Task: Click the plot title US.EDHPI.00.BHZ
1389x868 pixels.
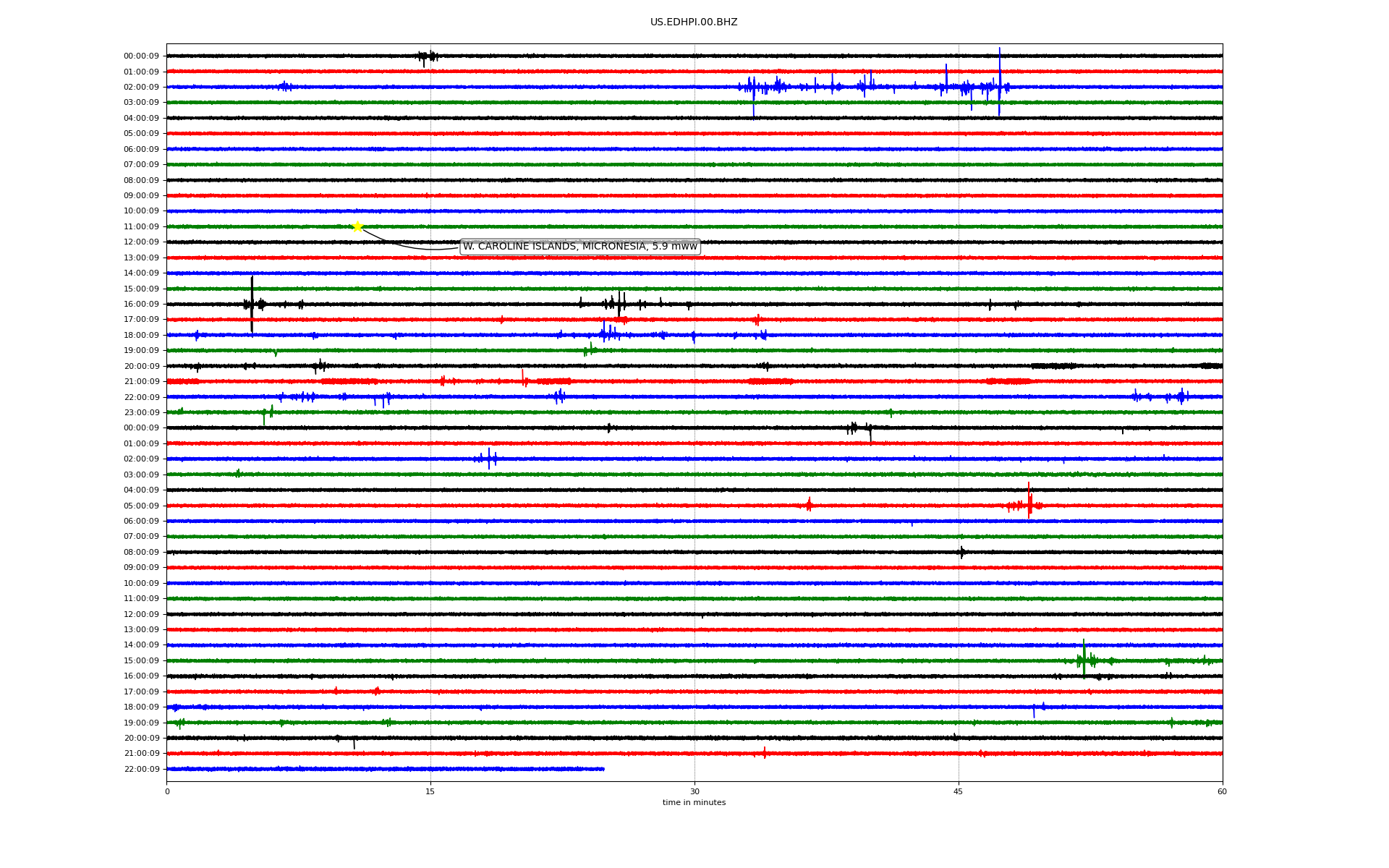Action: coord(693,22)
